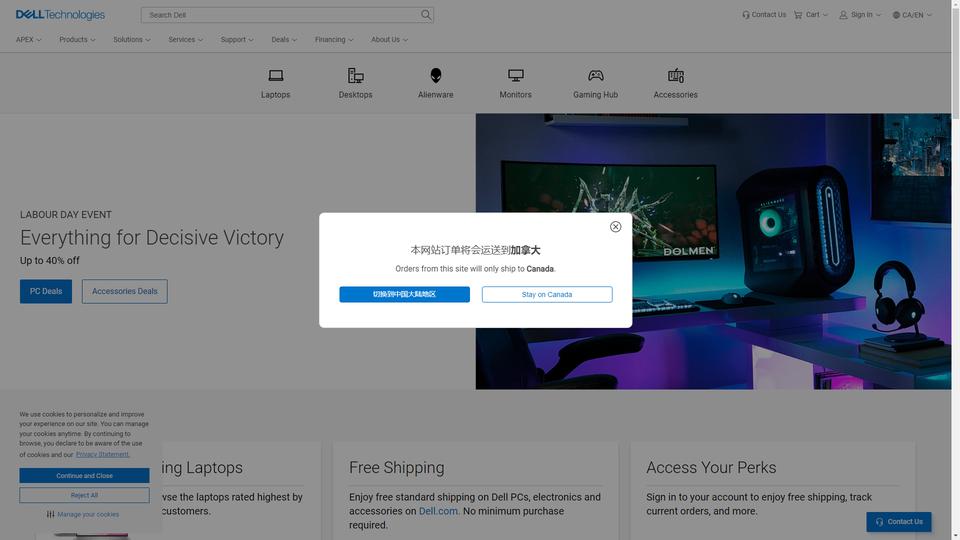The image size is (960, 540).
Task: Click the blue switch to China region button
Action: [405, 294]
